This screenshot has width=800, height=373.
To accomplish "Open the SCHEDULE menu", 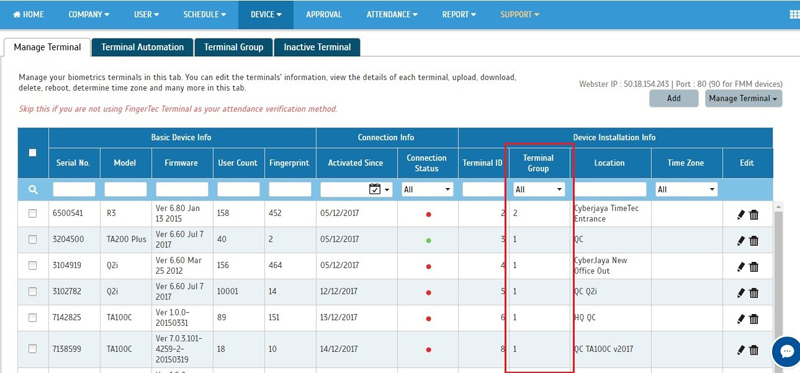I will pyautogui.click(x=205, y=15).
